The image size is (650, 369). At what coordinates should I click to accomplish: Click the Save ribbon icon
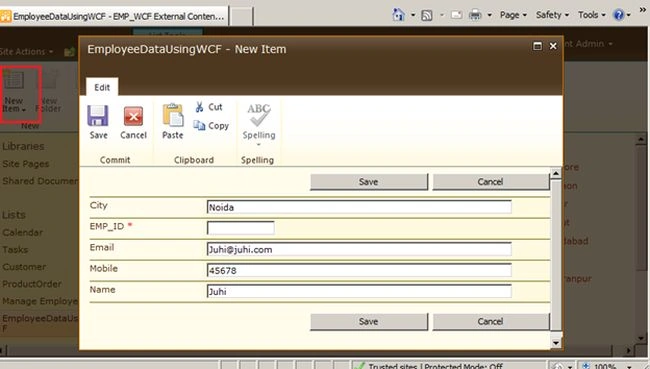coord(98,116)
